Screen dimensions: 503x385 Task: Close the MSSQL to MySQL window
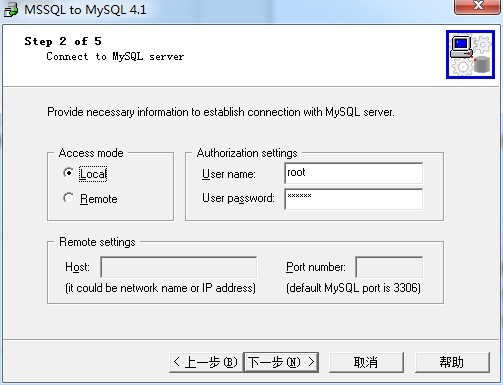pos(478,6)
